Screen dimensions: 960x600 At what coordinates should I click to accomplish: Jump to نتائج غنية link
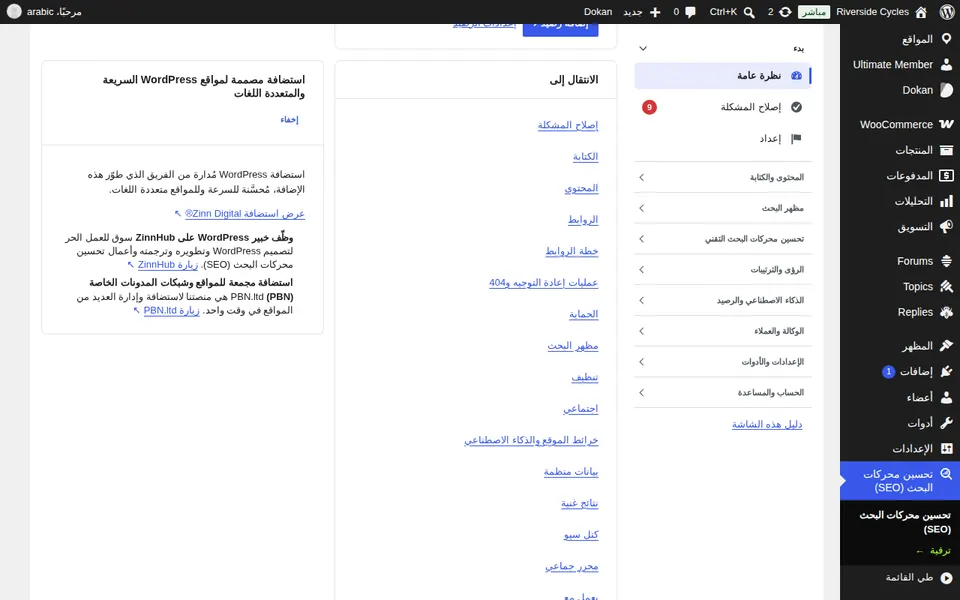(x=579, y=504)
